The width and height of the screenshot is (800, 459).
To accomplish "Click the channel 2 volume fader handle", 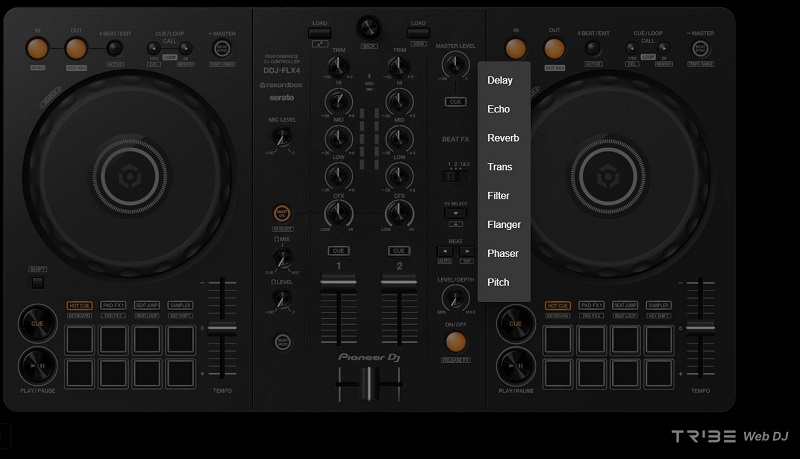I will pos(399,283).
